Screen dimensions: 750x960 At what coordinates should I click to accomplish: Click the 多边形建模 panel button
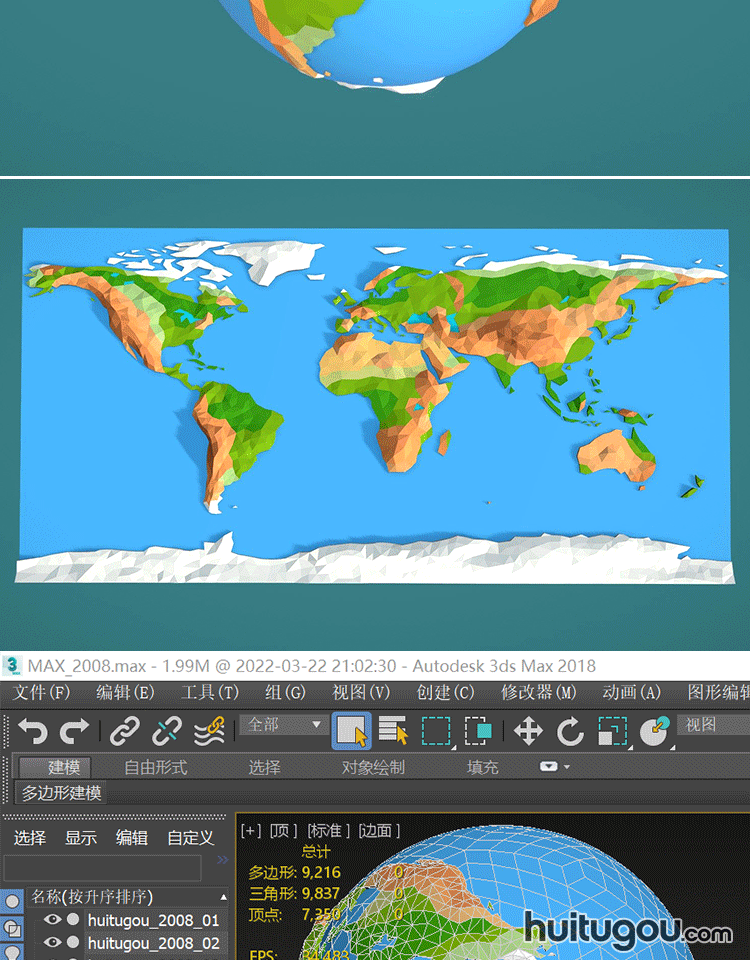(x=62, y=793)
